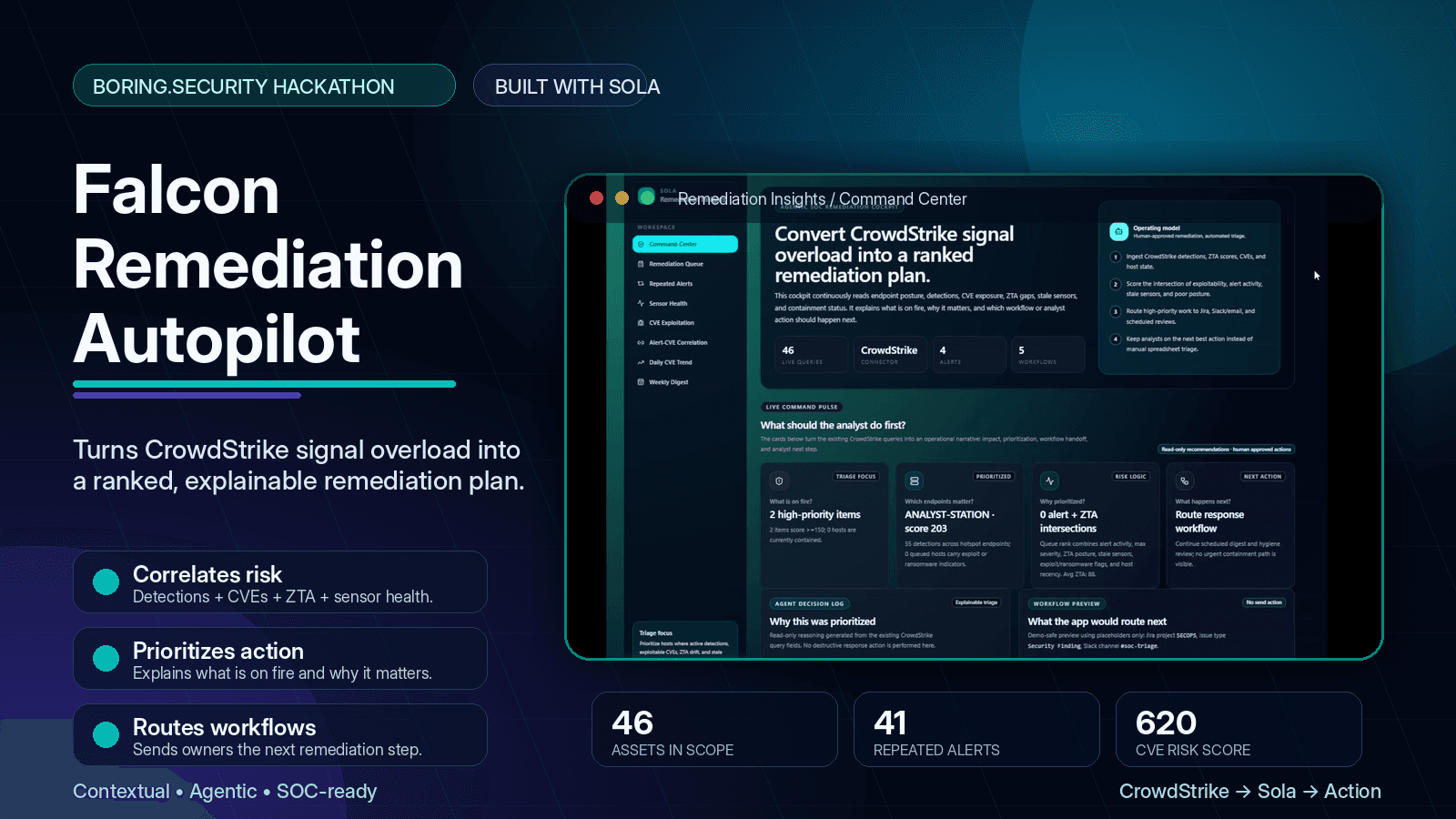1456x819 pixels.
Task: Click the 620 CVE RISK SCORE card
Action: 1239,729
